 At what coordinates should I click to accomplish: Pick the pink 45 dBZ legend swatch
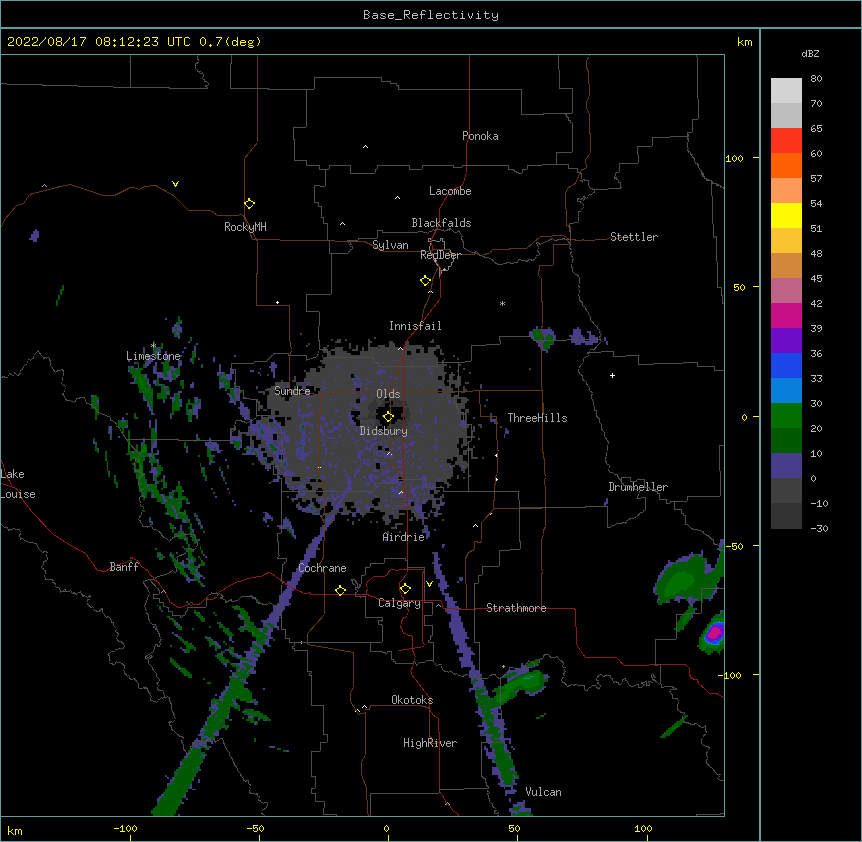(786, 290)
